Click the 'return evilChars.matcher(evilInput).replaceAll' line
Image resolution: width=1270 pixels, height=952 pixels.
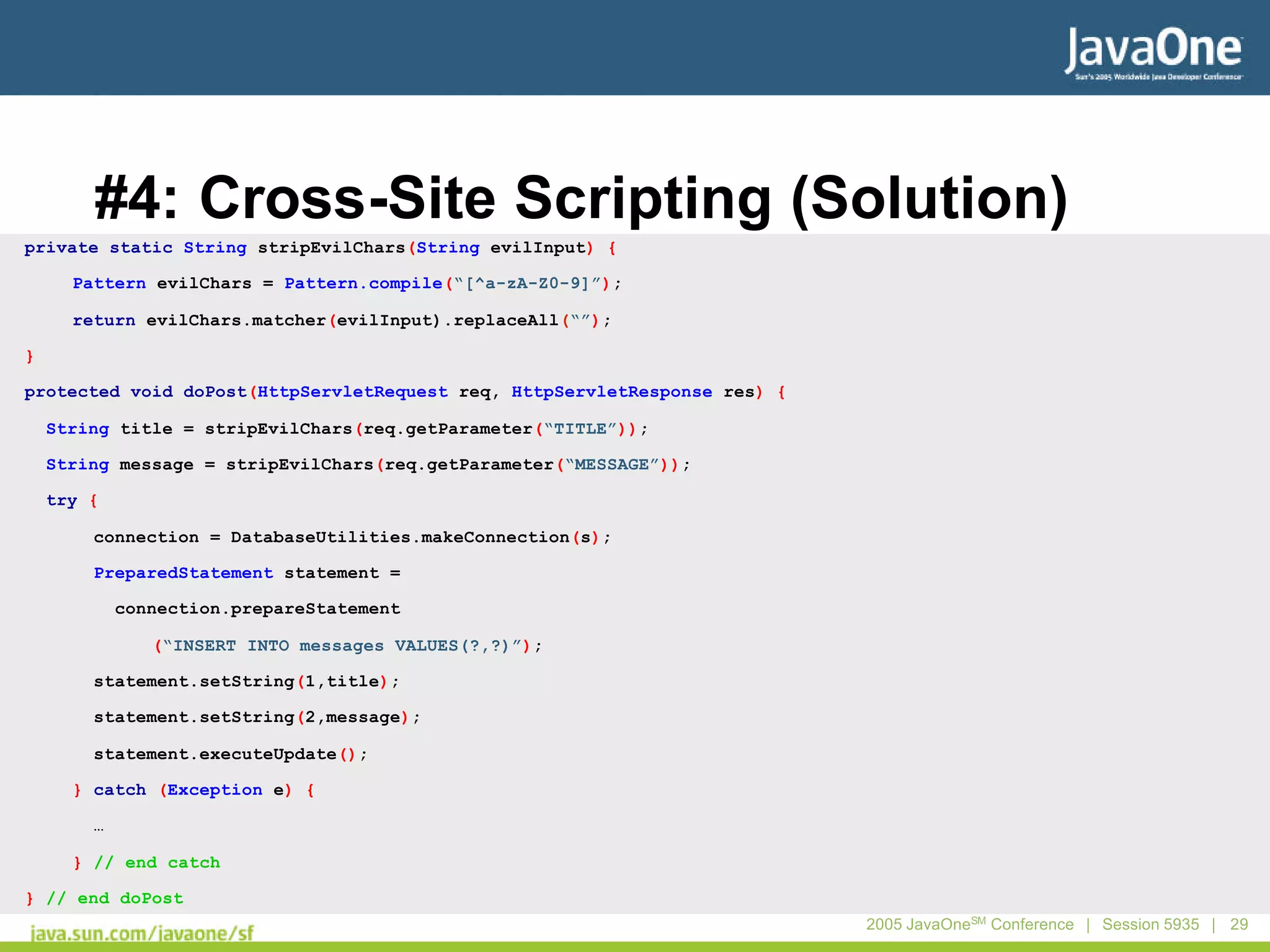click(x=342, y=320)
